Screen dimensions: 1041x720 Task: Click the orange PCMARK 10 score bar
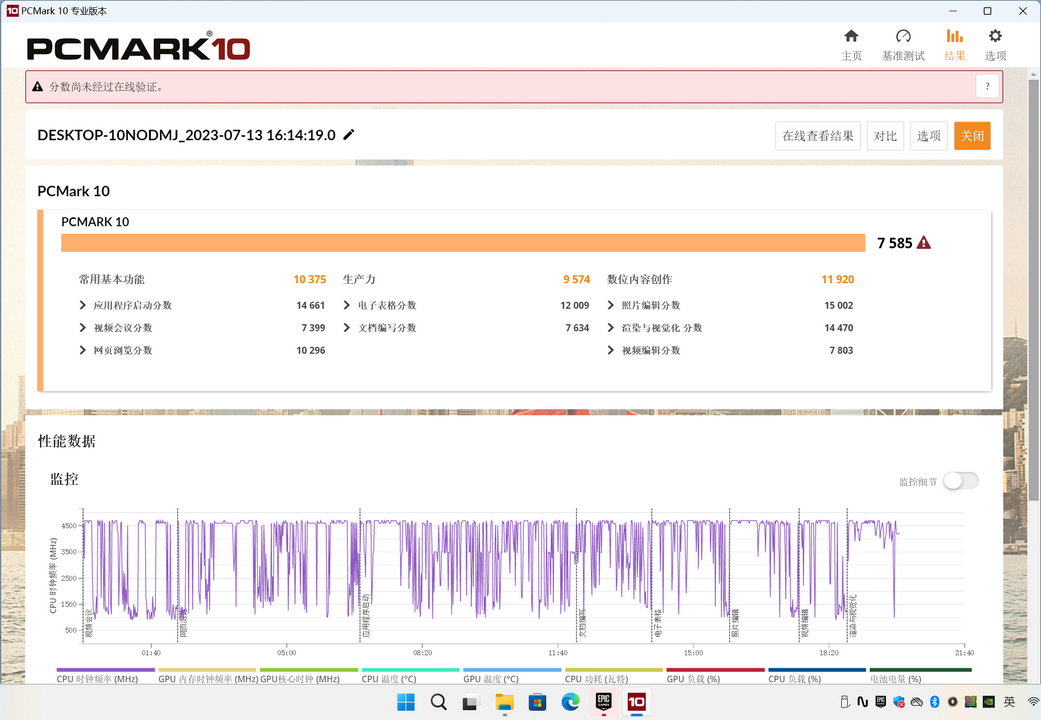pos(463,243)
